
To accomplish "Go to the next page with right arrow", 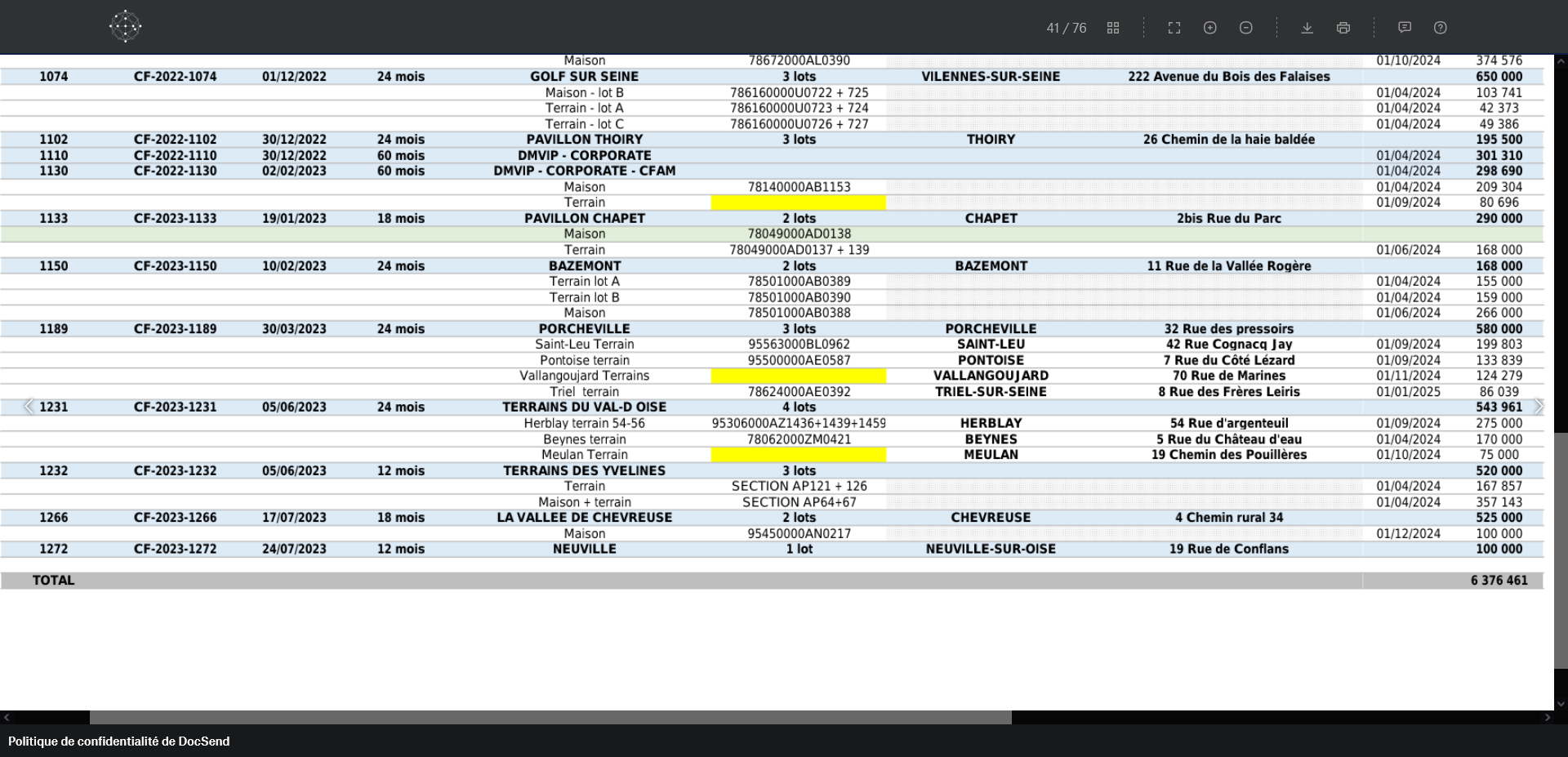I will tap(1539, 407).
